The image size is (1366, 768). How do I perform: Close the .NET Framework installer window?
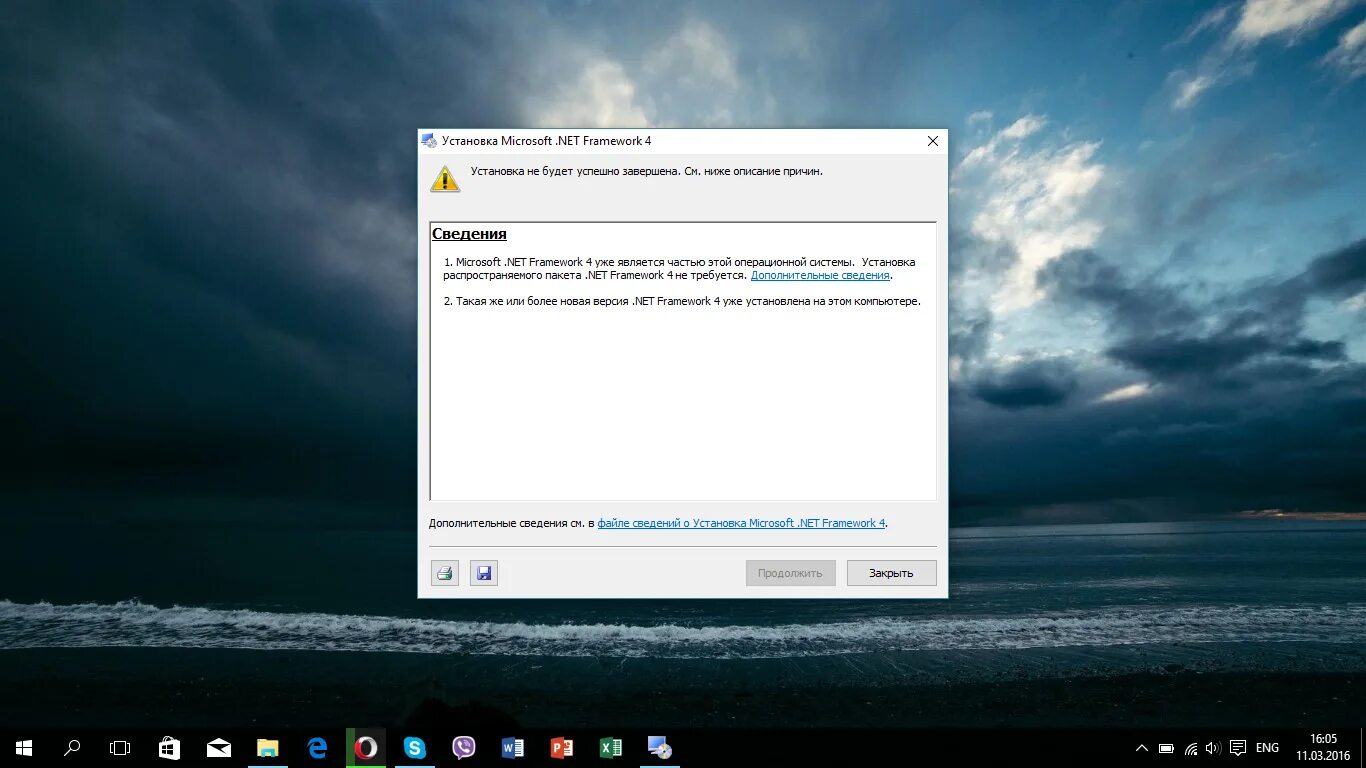(933, 141)
